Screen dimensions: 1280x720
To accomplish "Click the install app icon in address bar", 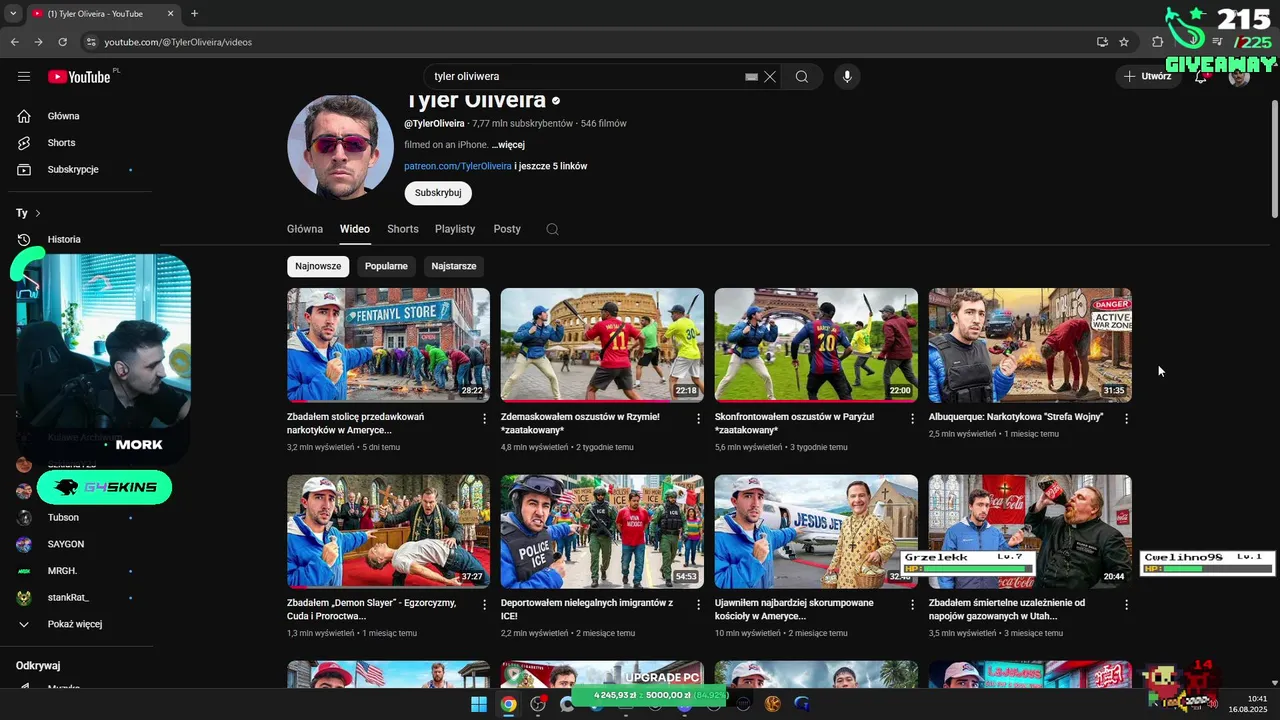I will [1102, 42].
